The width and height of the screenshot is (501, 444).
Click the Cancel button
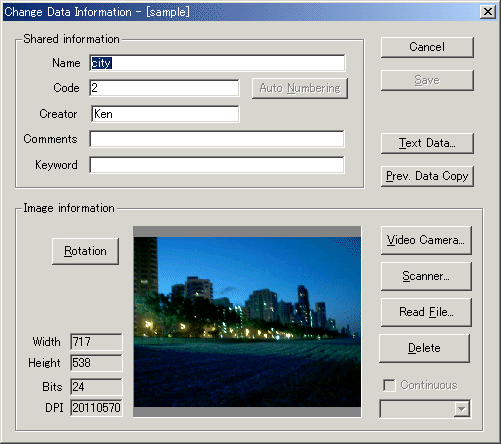click(x=427, y=47)
